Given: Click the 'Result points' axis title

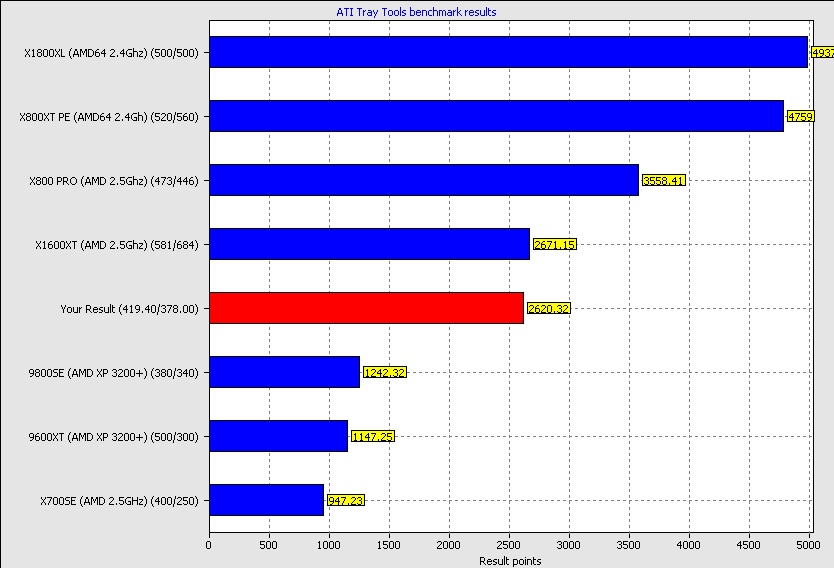Looking at the screenshot, I should coord(510,561).
